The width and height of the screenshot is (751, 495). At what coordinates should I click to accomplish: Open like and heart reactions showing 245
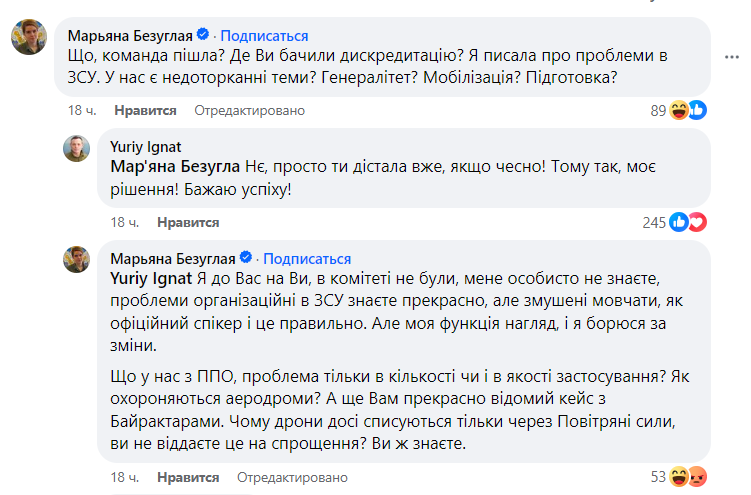(689, 222)
